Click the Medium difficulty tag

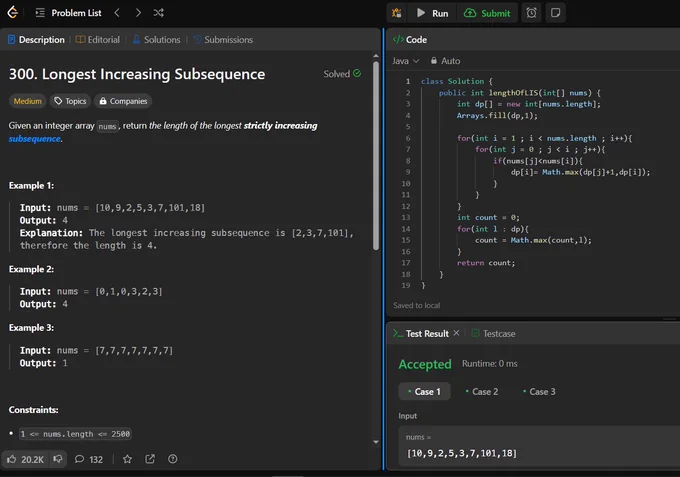point(28,101)
